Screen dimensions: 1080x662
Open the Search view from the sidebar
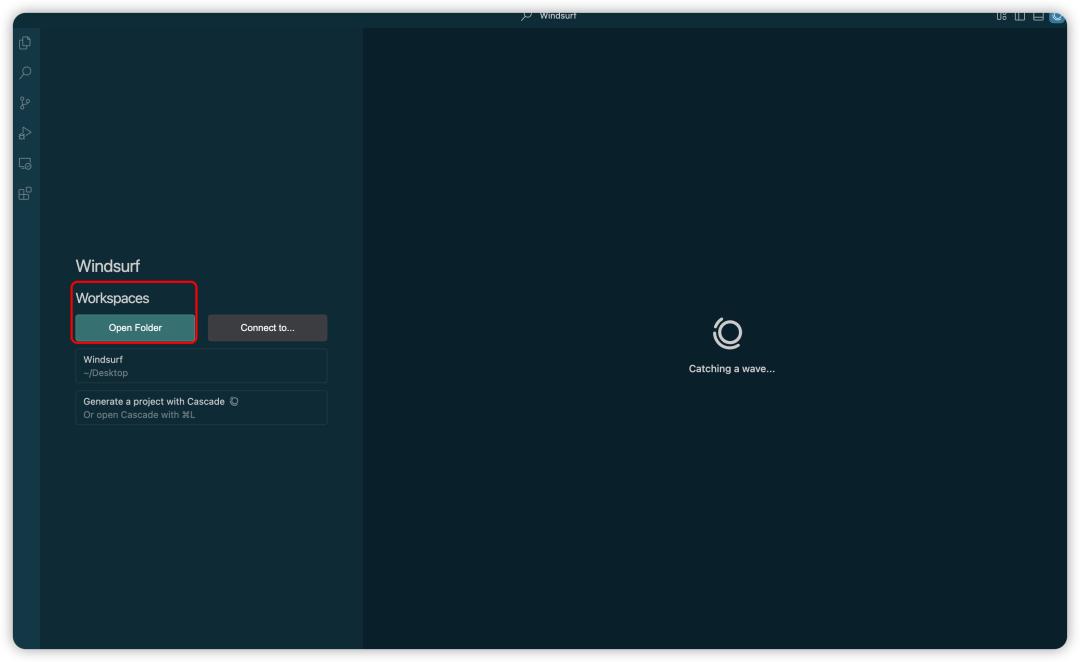pyautogui.click(x=24, y=72)
